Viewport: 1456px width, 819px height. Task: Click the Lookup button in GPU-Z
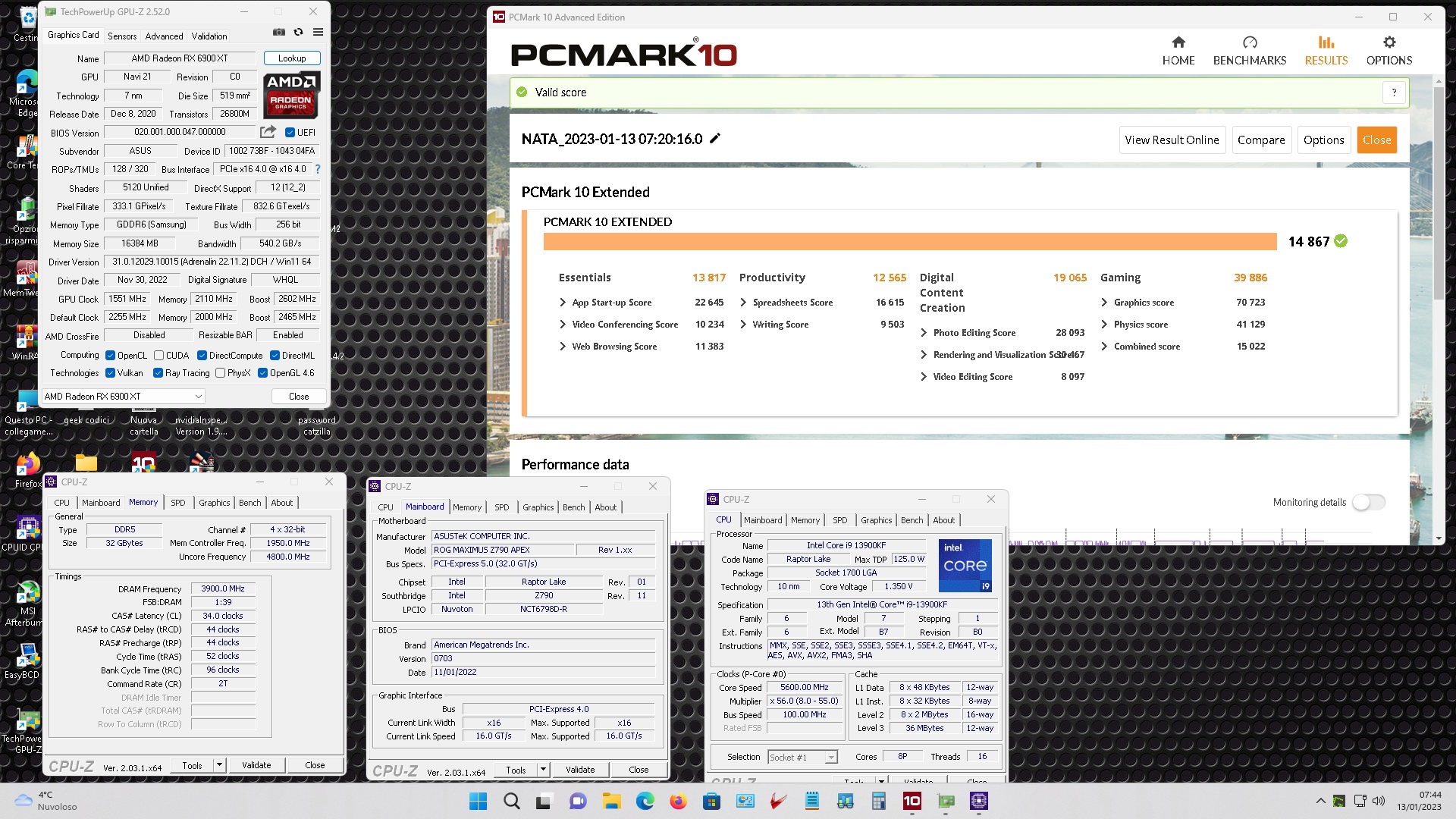[x=292, y=58]
